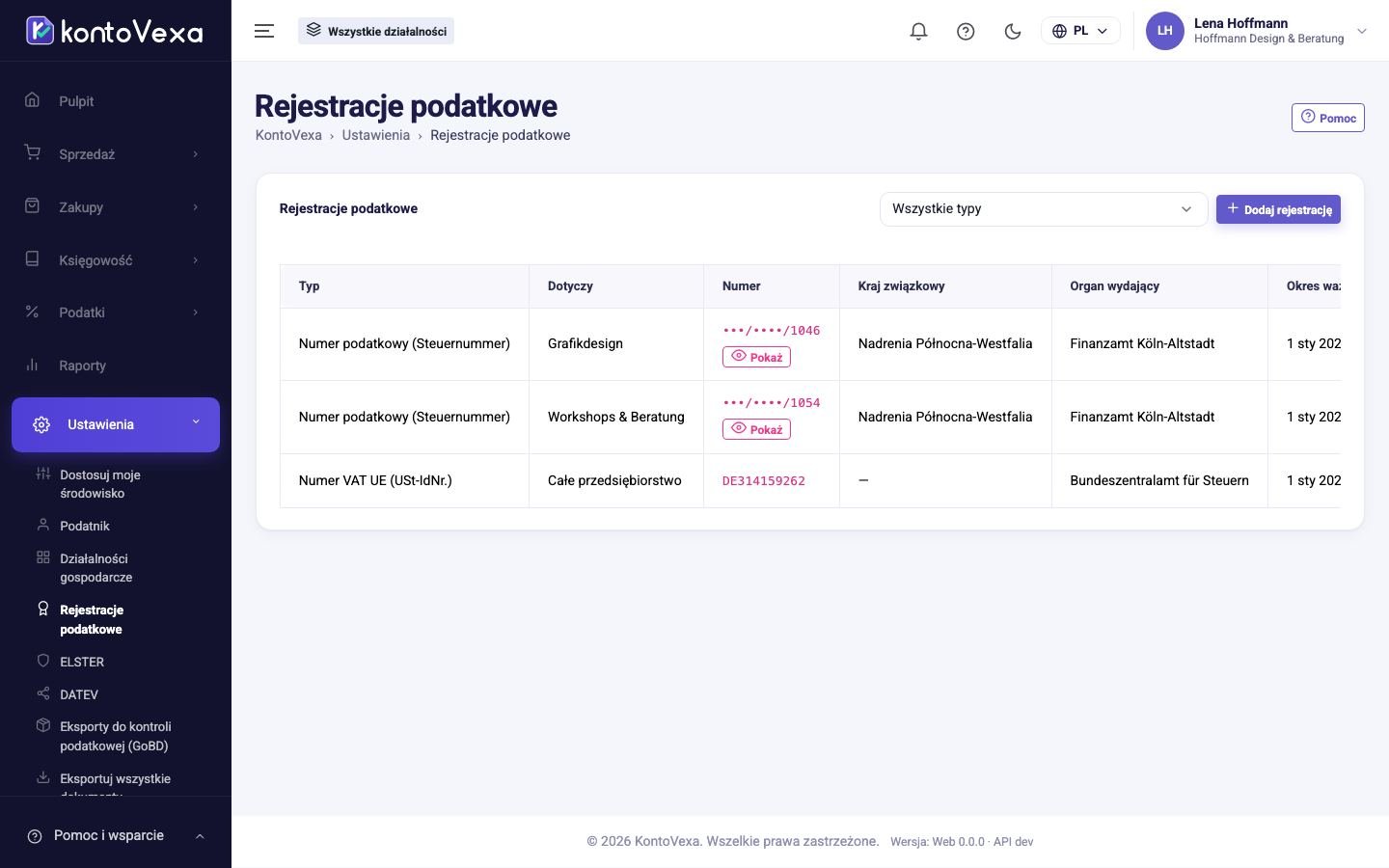
Task: Open the Wszystkie działalności selector
Action: (x=376, y=31)
